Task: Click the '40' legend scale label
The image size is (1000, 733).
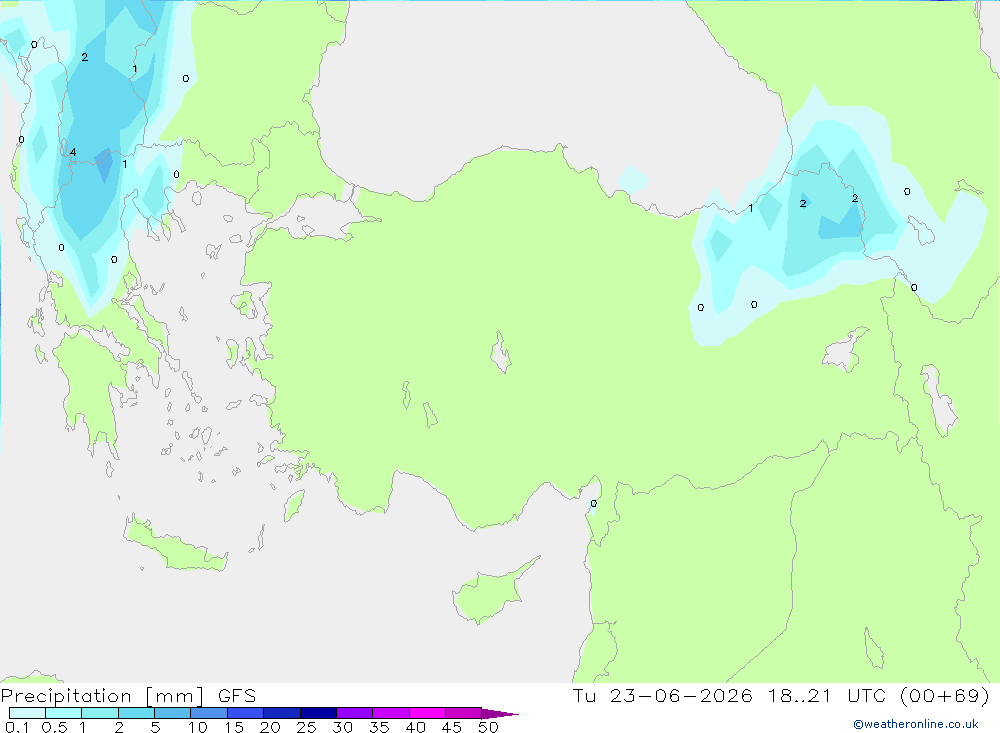Action: pos(415,727)
